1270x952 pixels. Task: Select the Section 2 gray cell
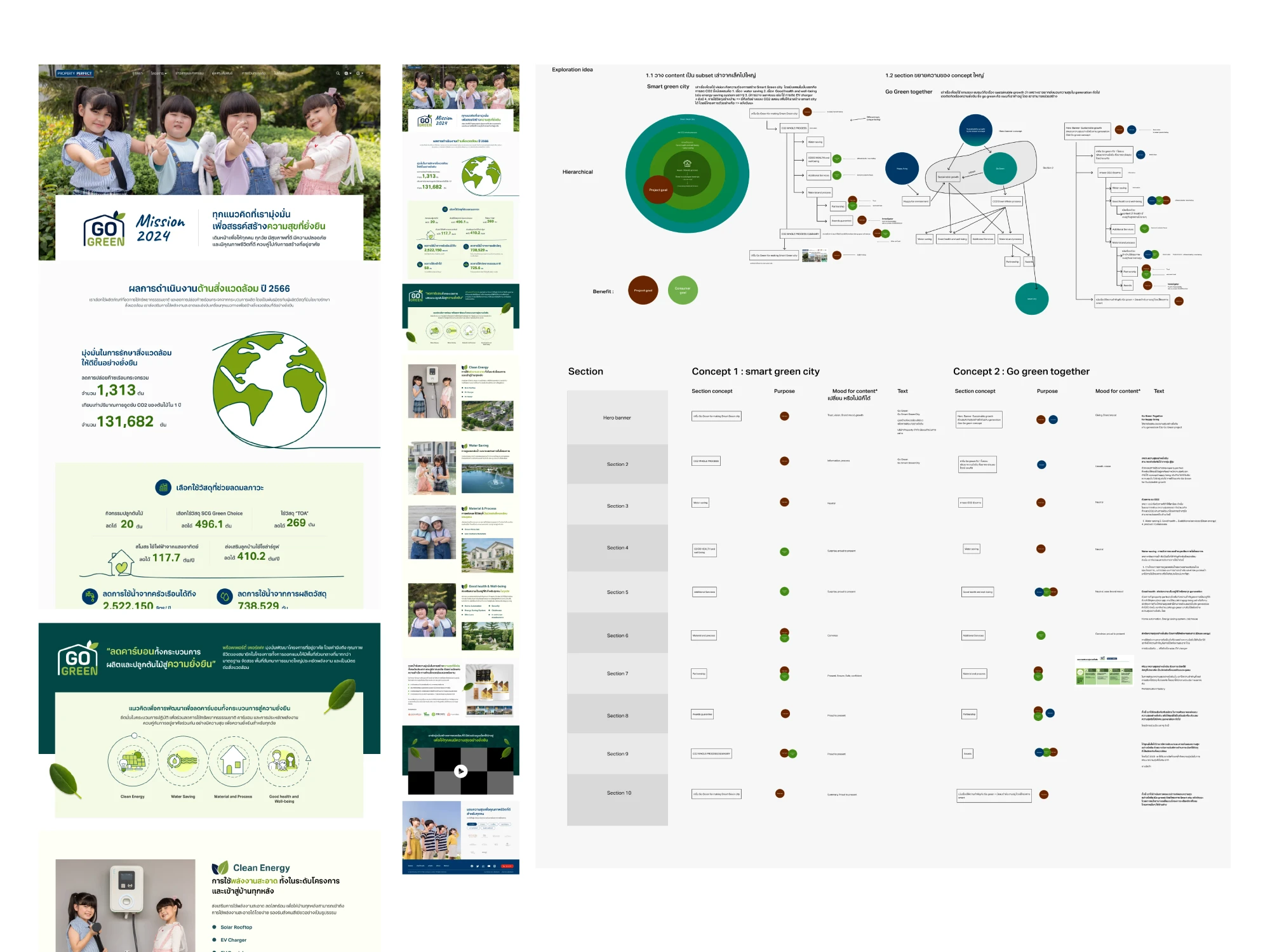pos(617,464)
